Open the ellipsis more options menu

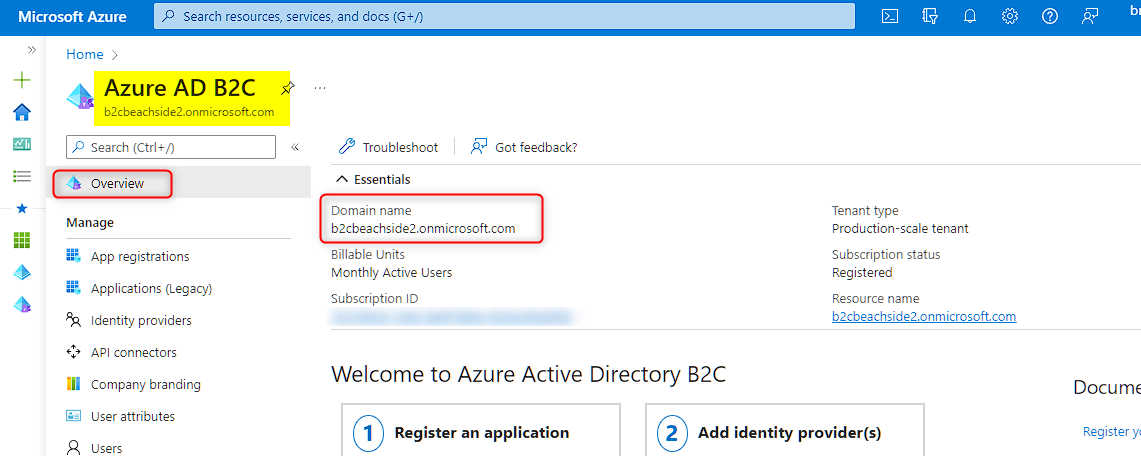pyautogui.click(x=319, y=88)
